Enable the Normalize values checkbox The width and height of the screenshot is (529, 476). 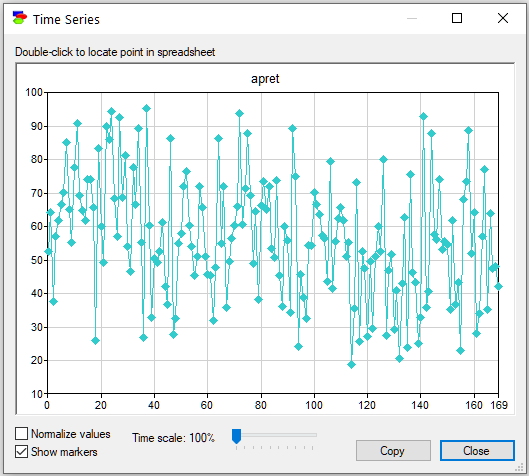coord(21,433)
